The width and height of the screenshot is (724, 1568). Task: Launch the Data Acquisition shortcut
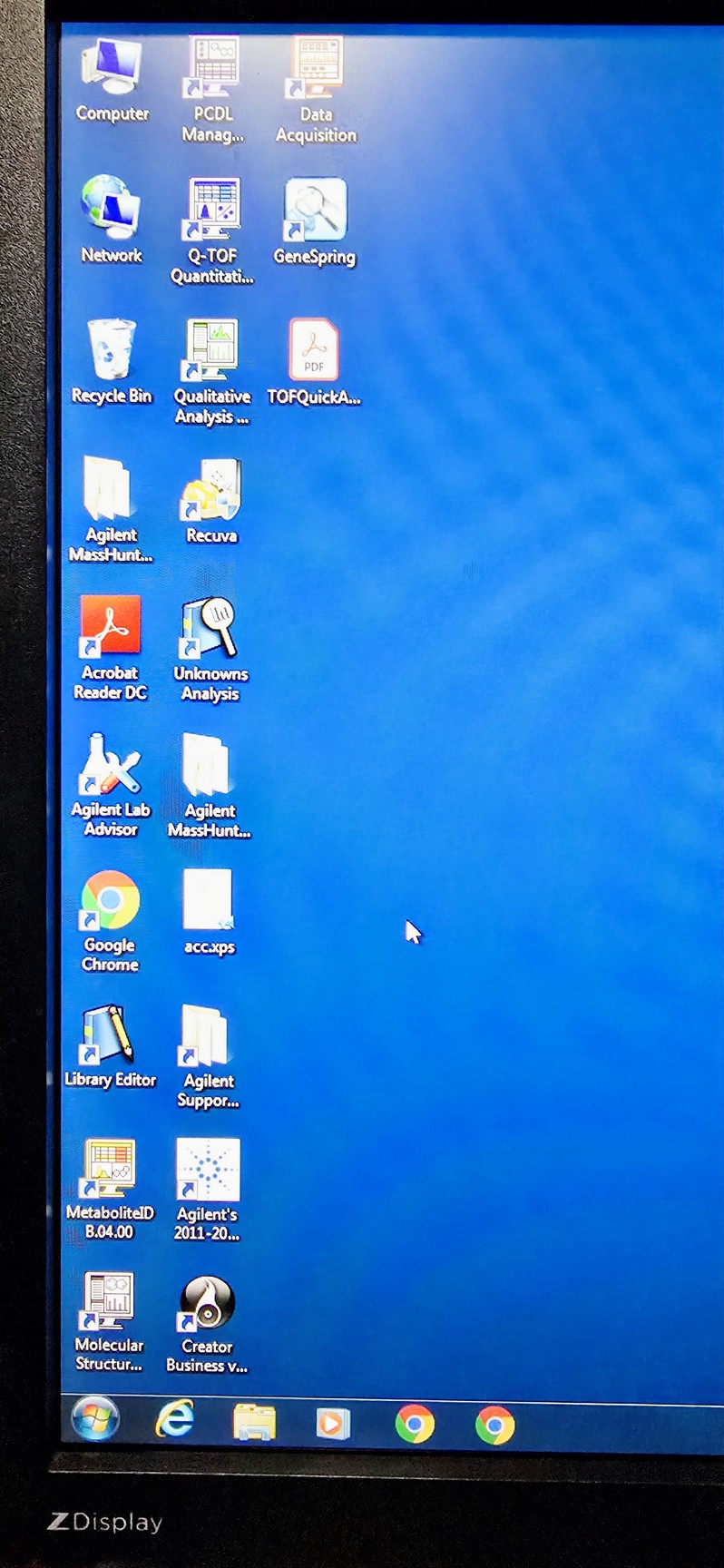316,69
